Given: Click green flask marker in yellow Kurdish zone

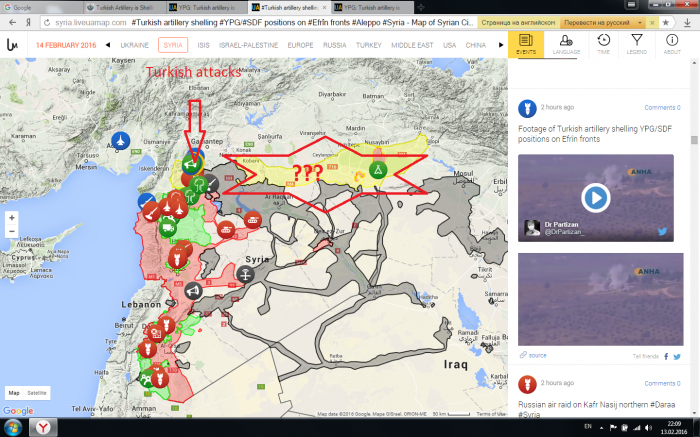Looking at the screenshot, I should coord(378,170).
